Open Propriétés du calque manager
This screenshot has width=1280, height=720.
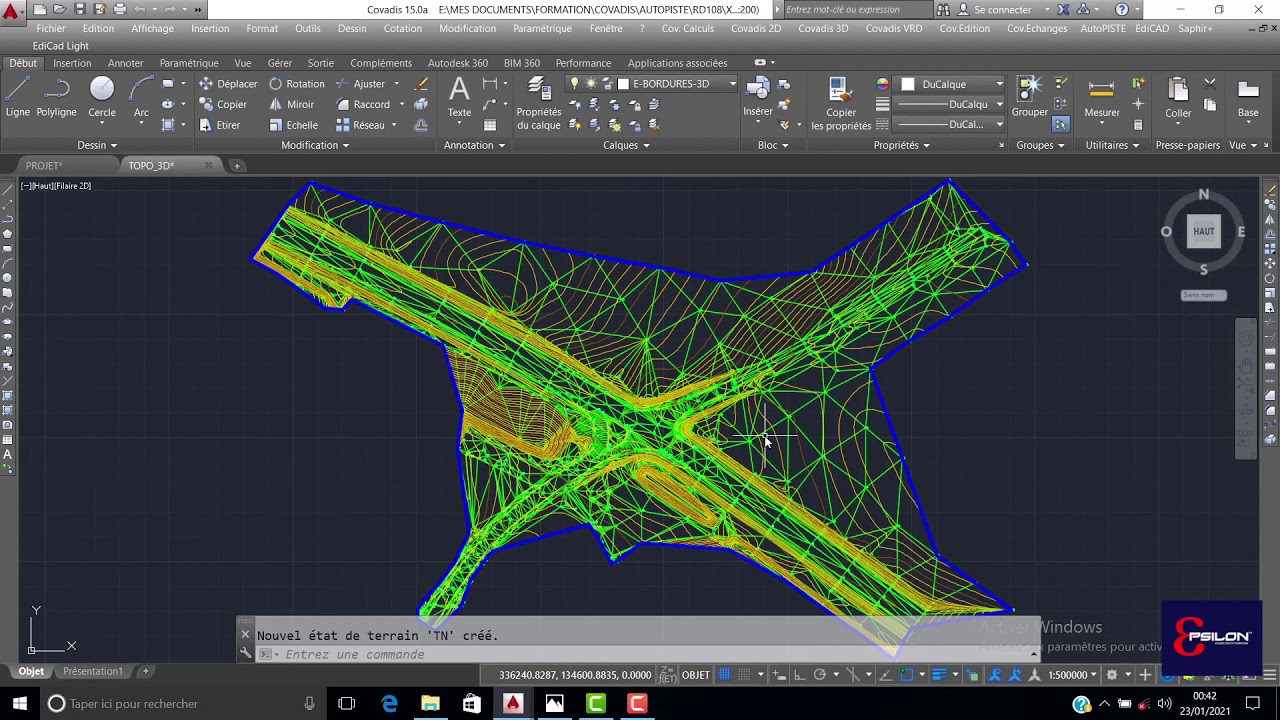pos(539,104)
